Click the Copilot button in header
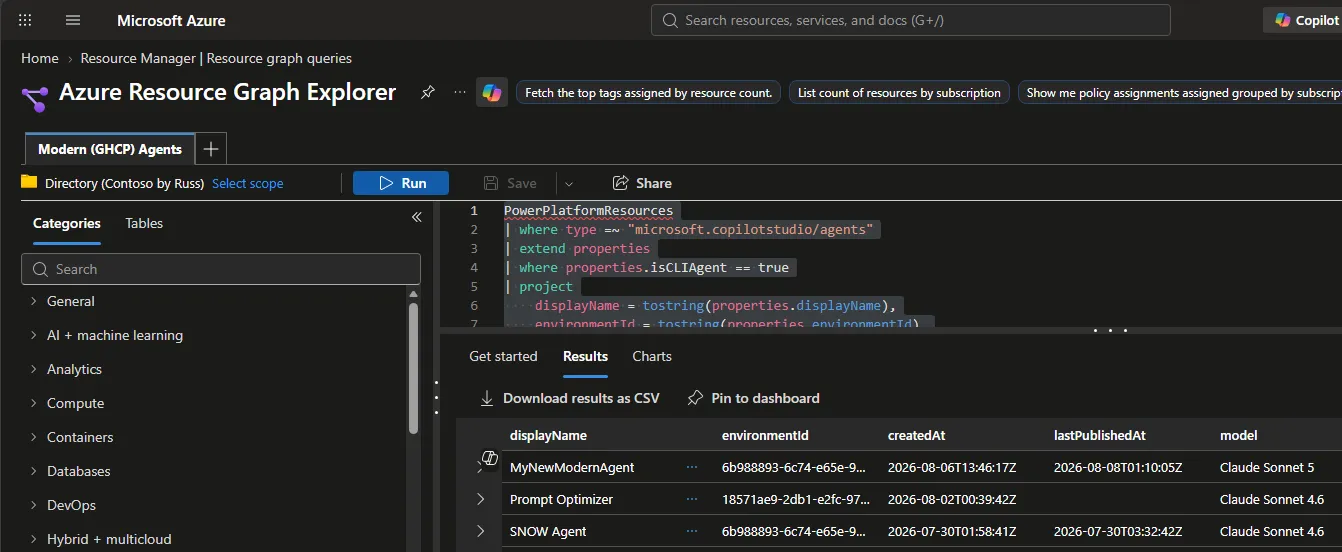Viewport: 1342px width, 552px height. 1303,20
